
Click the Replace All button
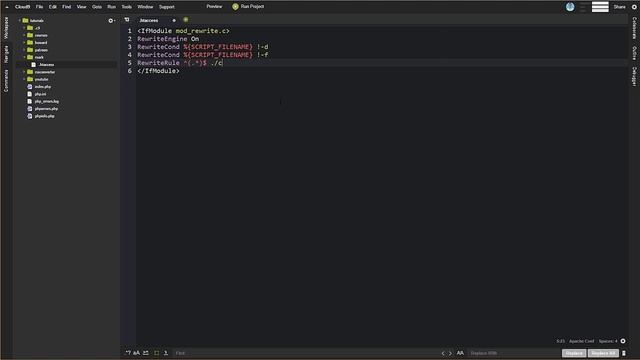point(603,353)
